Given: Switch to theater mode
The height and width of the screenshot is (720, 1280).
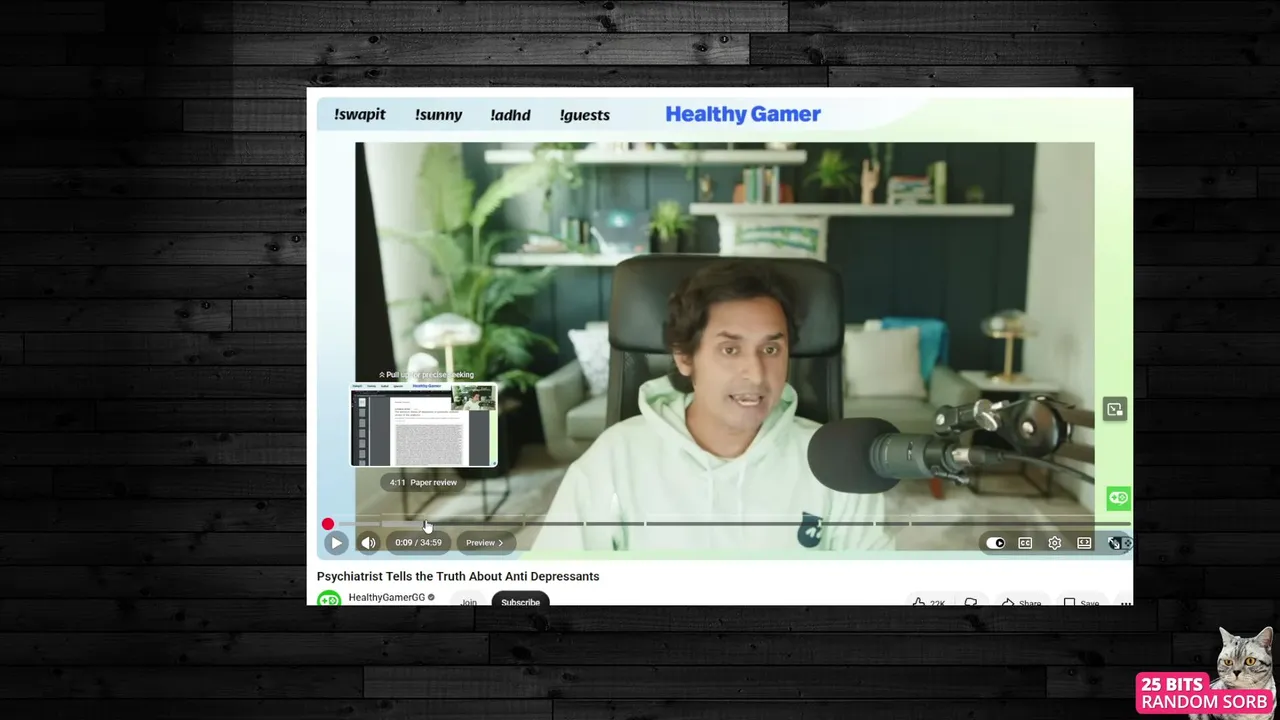Looking at the screenshot, I should point(1084,543).
